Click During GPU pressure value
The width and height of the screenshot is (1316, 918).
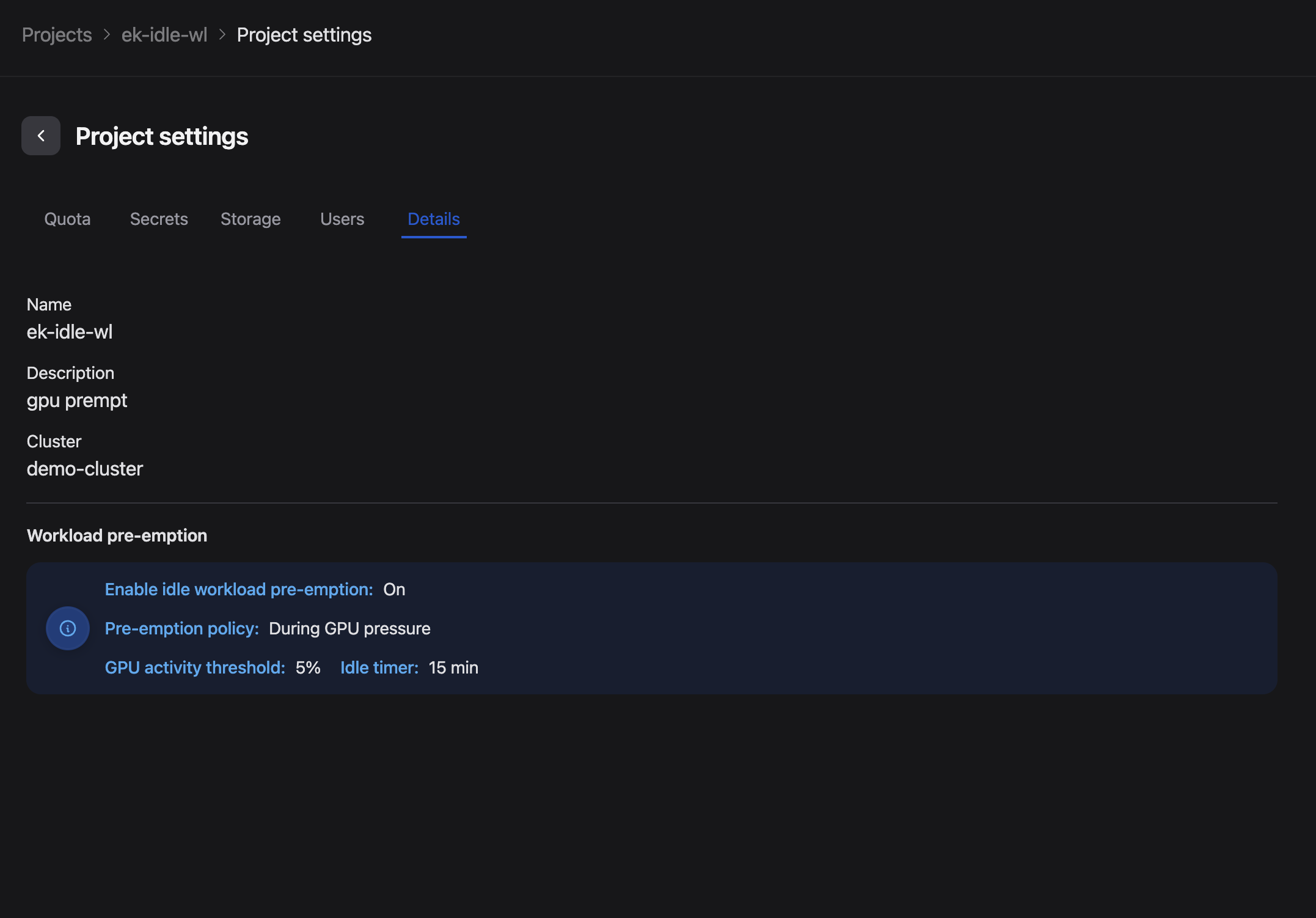[349, 628]
